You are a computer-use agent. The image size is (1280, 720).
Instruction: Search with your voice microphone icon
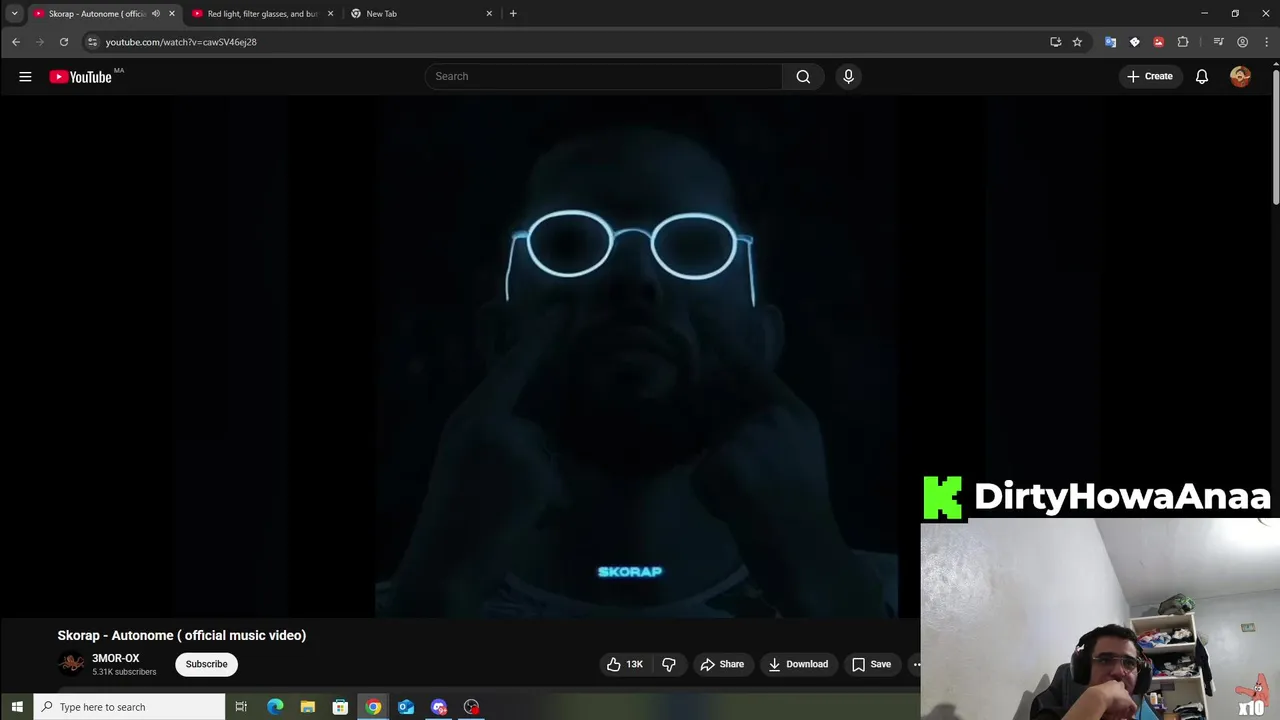[x=848, y=76]
